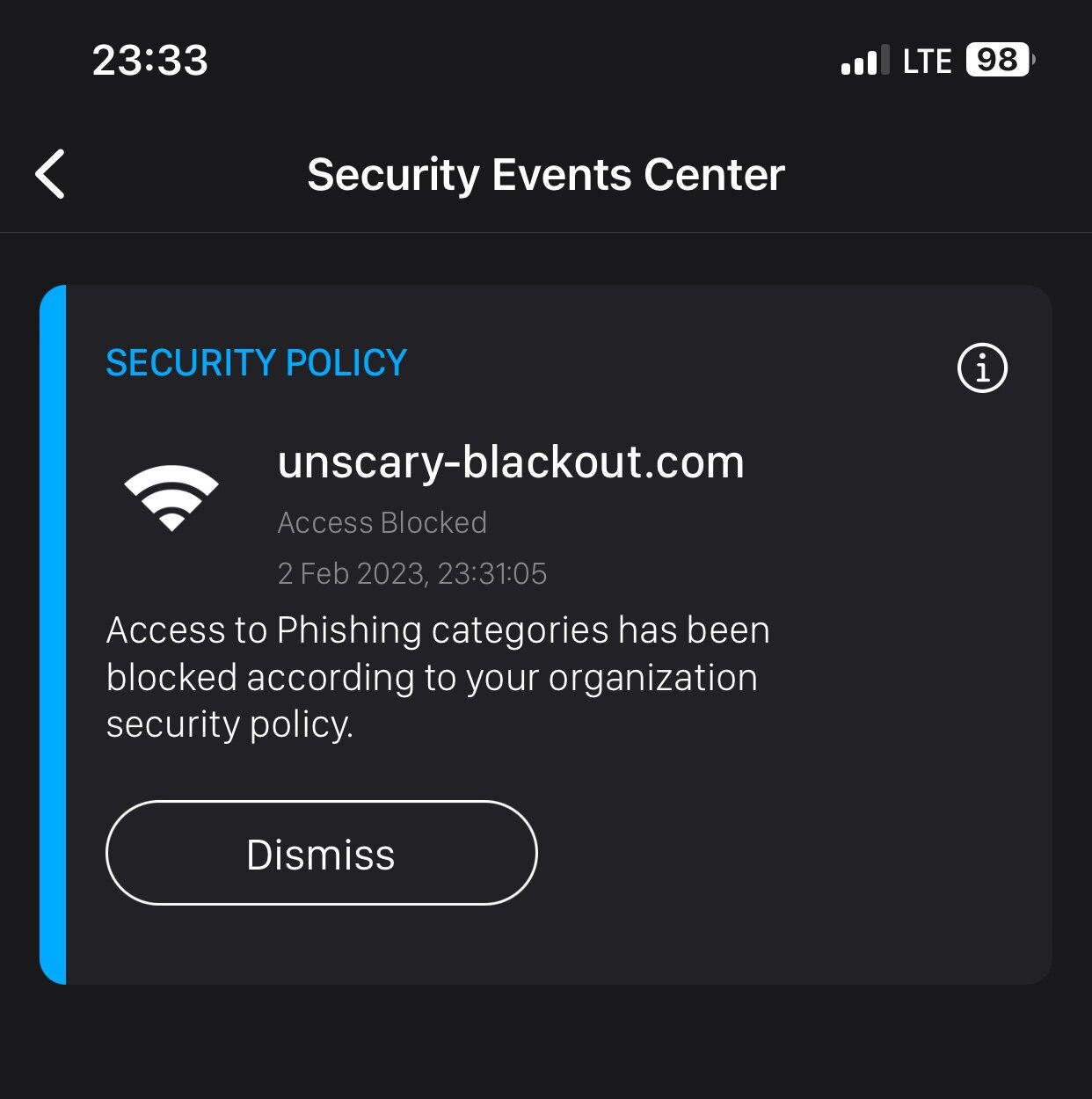1092x1099 pixels.
Task: Tap the Access Blocked status text
Action: click(x=382, y=523)
